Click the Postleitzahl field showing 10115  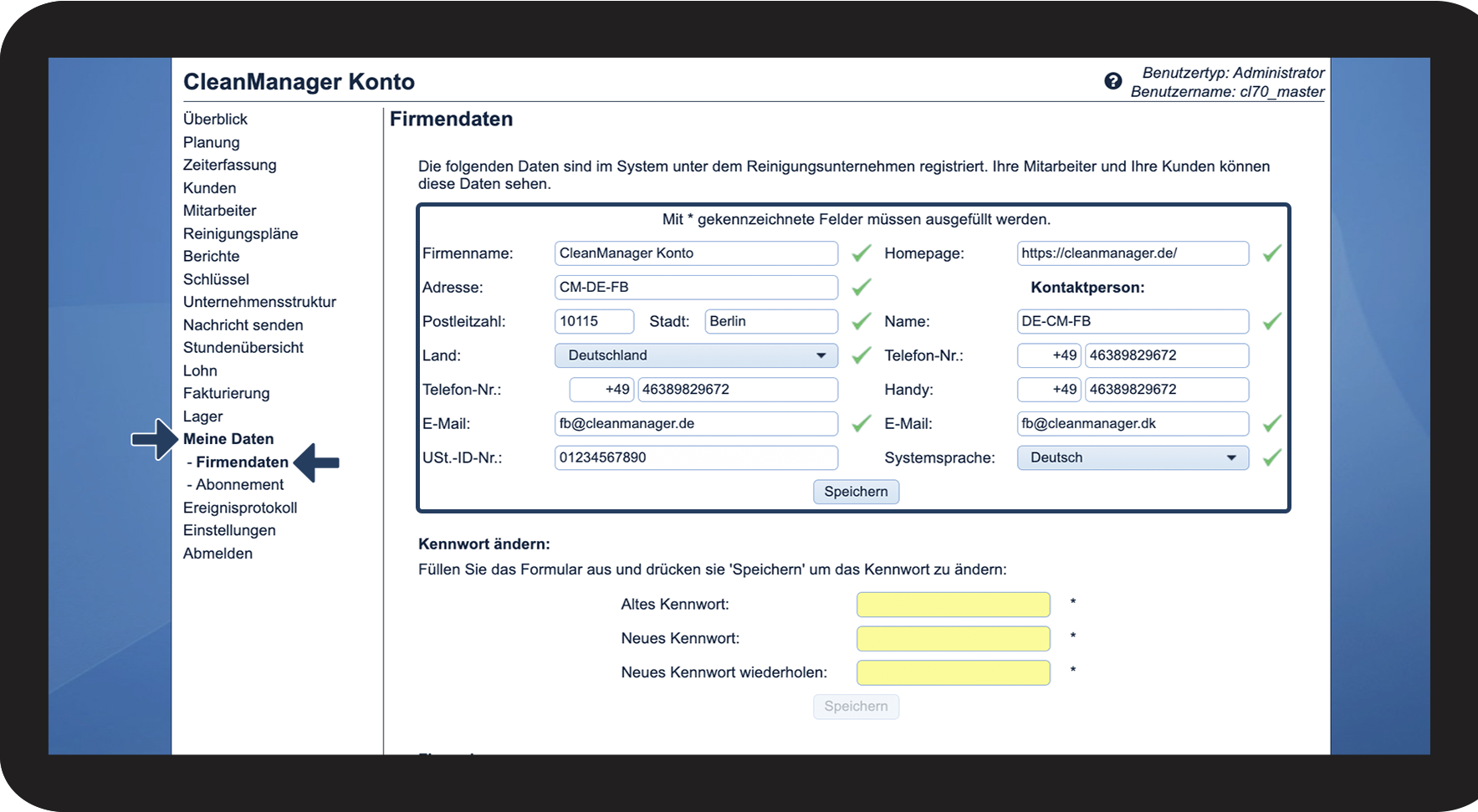click(594, 322)
